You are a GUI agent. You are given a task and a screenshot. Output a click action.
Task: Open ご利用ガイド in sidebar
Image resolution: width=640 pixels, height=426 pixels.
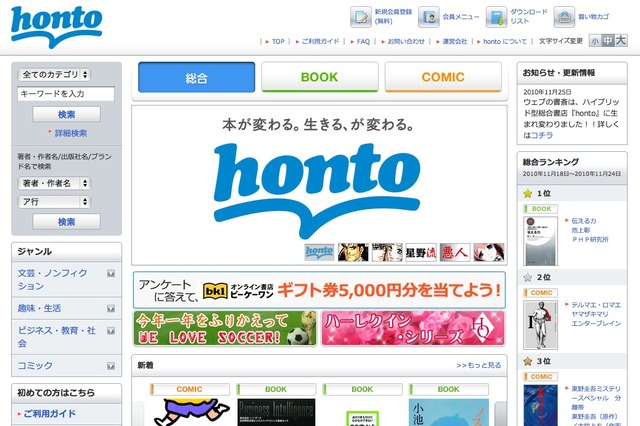[49, 413]
